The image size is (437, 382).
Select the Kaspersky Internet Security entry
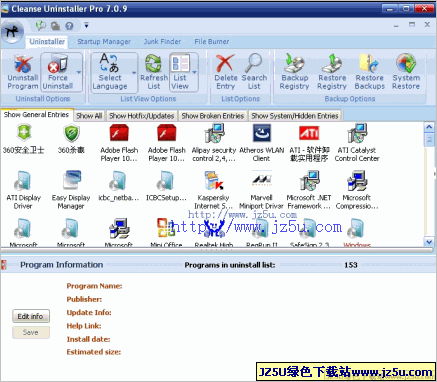pyautogui.click(x=214, y=190)
